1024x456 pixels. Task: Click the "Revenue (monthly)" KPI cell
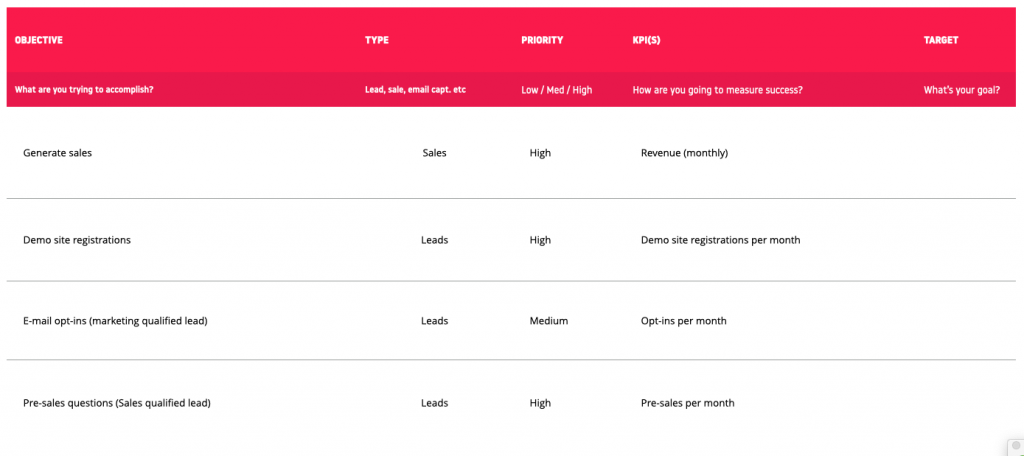(x=684, y=153)
